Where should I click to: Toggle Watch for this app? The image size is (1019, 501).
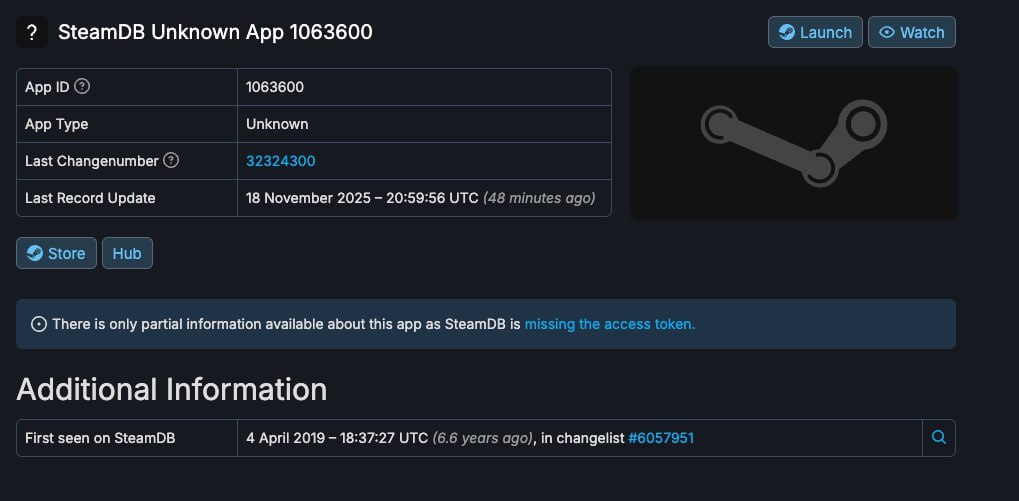[x=911, y=32]
